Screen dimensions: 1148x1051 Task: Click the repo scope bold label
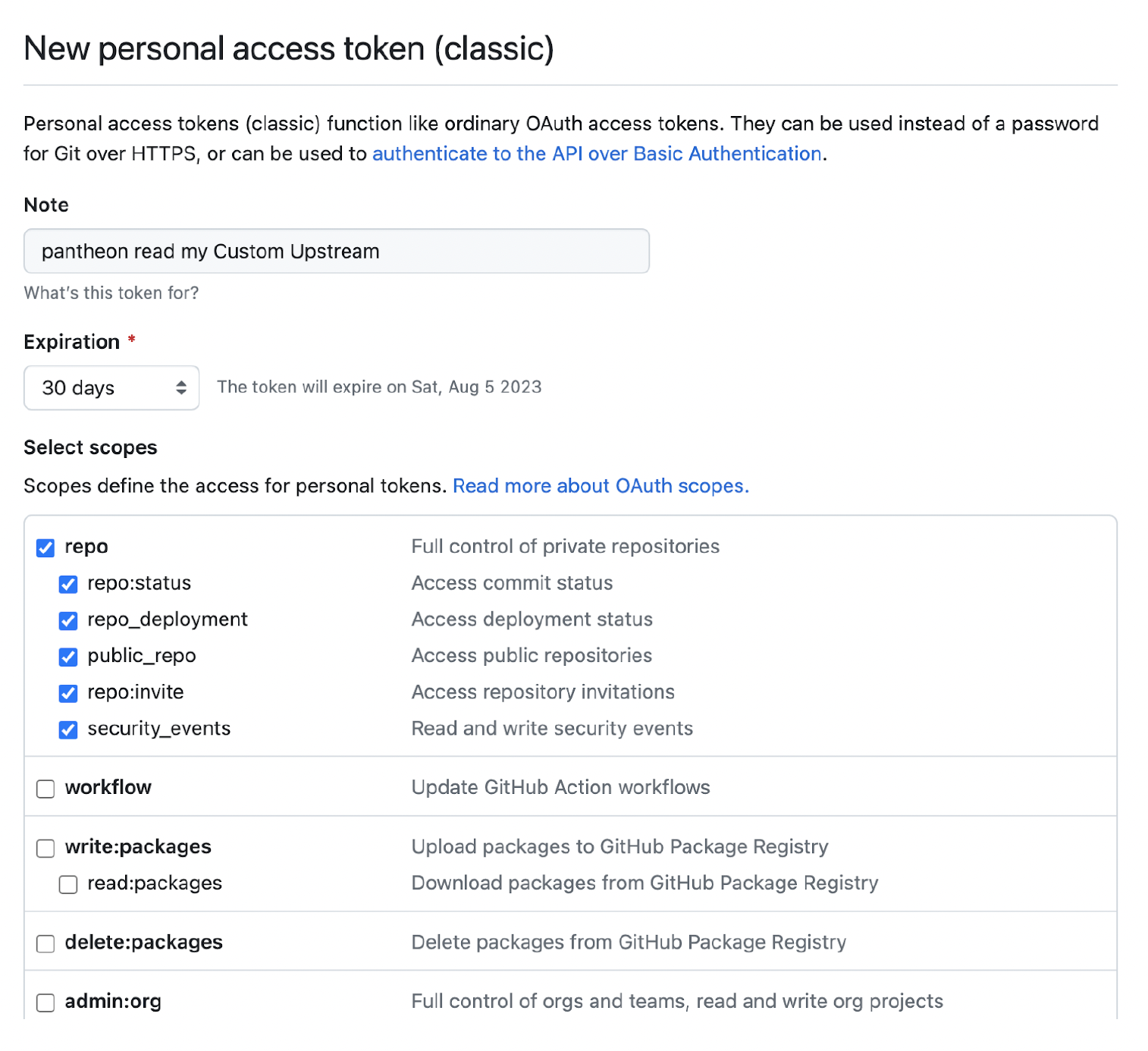(x=86, y=546)
